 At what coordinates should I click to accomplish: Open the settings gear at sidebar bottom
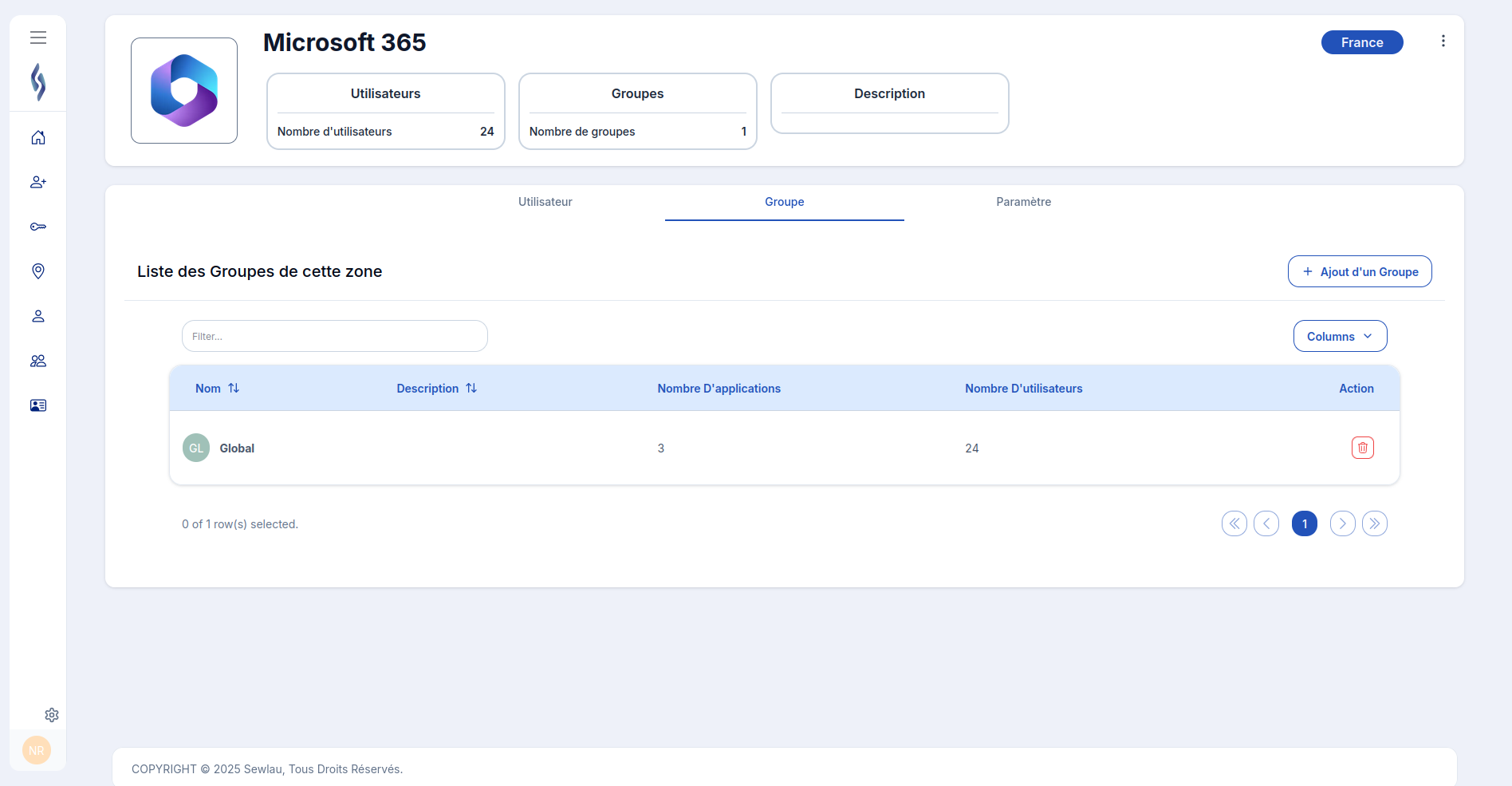52,715
